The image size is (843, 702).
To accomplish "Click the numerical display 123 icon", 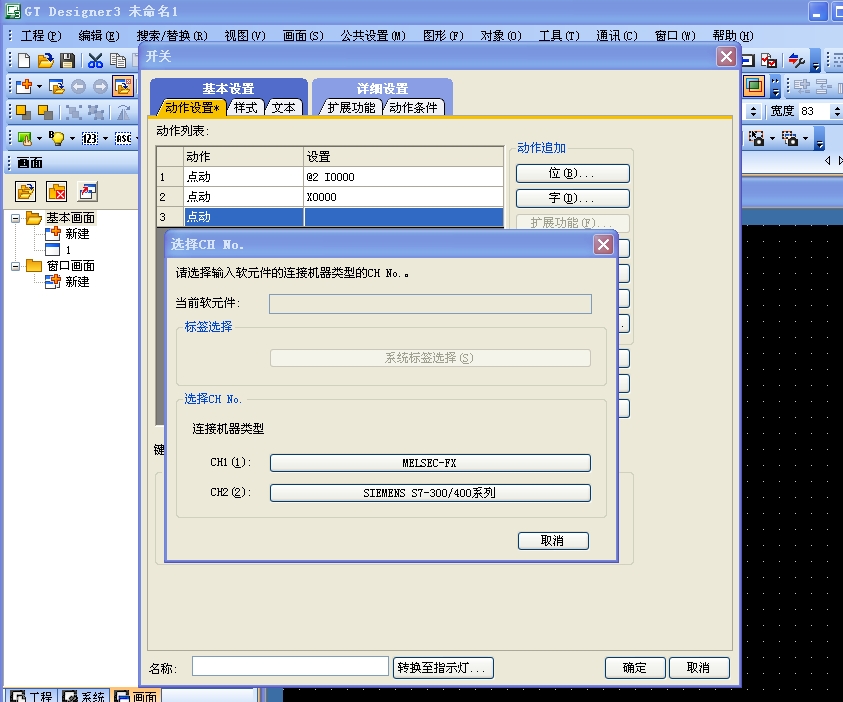I will coord(89,138).
